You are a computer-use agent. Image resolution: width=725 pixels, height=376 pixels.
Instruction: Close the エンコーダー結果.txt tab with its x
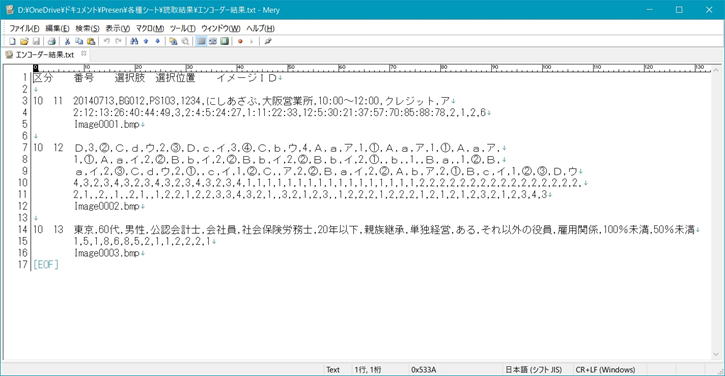(x=84, y=54)
